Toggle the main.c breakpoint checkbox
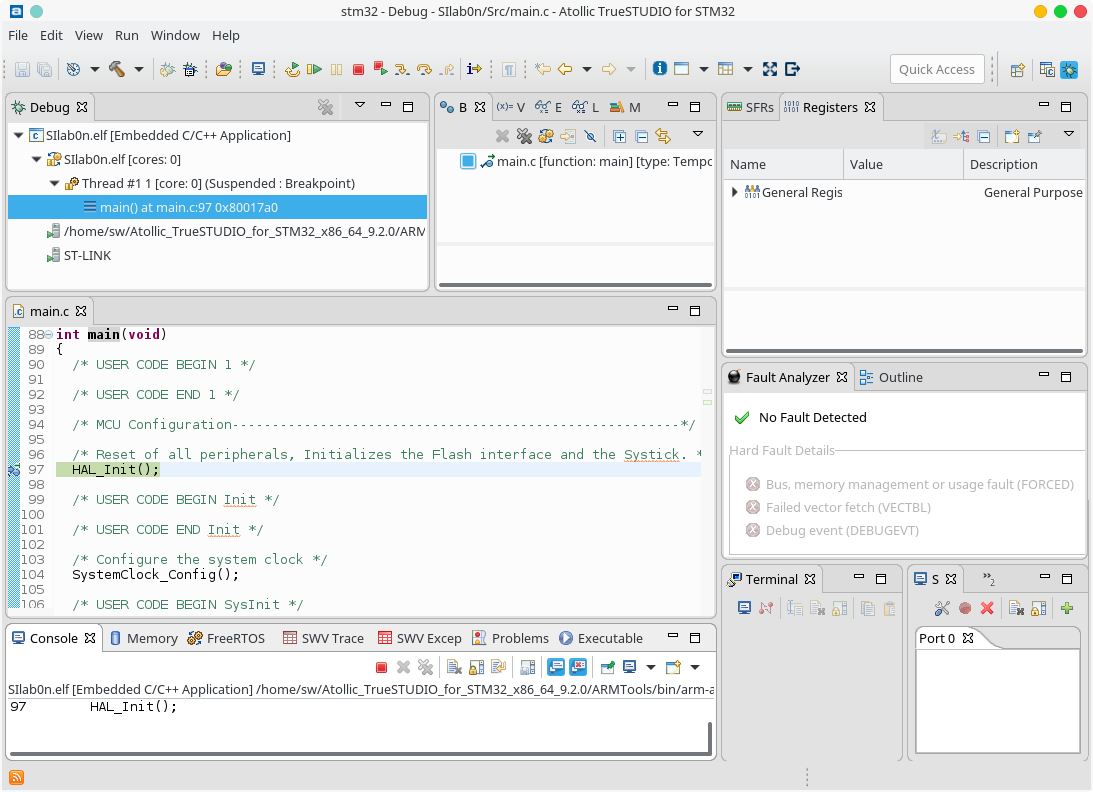The height and width of the screenshot is (792, 1093). point(468,161)
